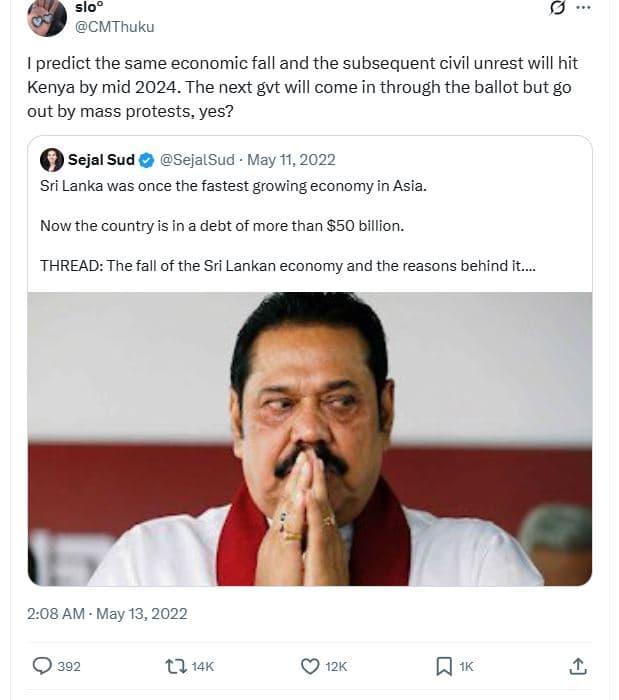Click the May 11, 2022 quoted tweet date

pyautogui.click(x=291, y=160)
